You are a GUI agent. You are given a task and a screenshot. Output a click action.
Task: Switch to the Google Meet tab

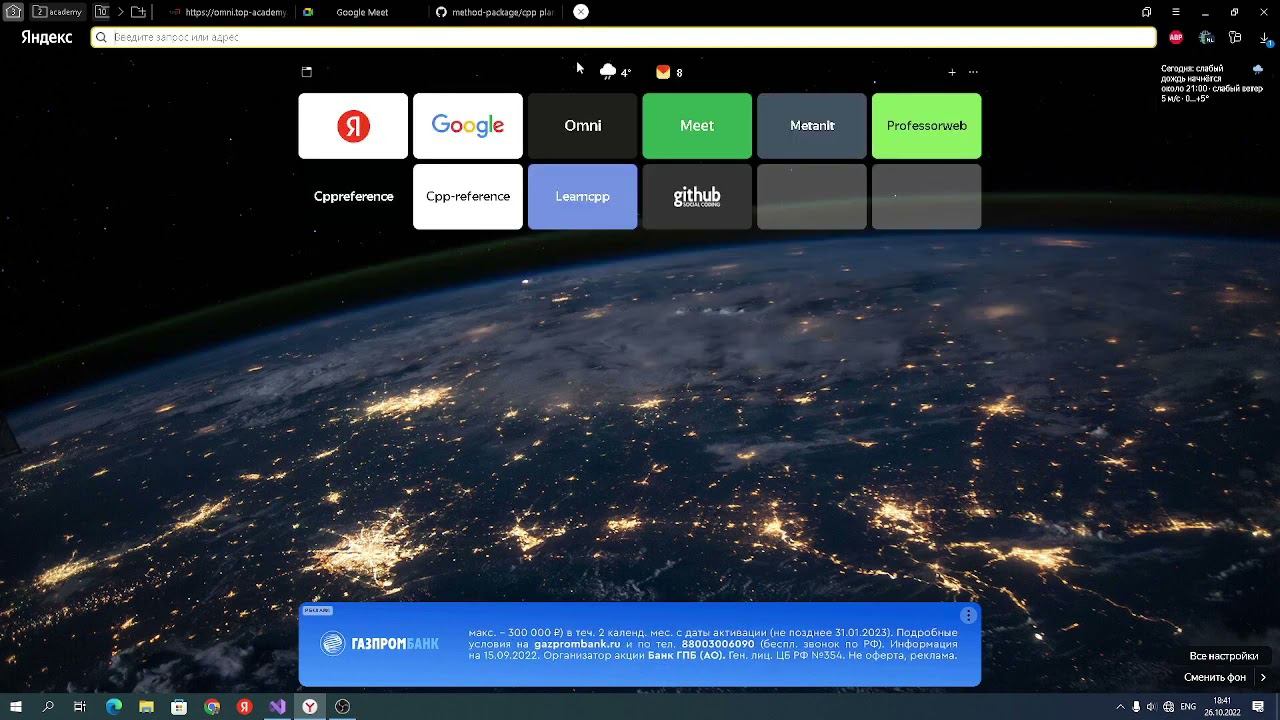(x=360, y=12)
